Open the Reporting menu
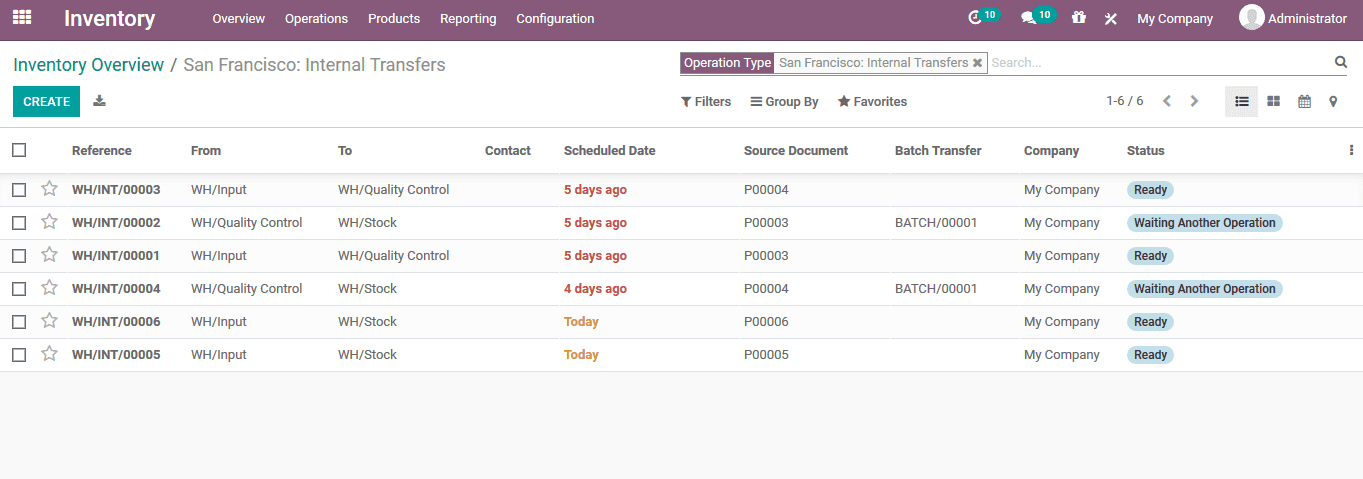 tap(468, 19)
